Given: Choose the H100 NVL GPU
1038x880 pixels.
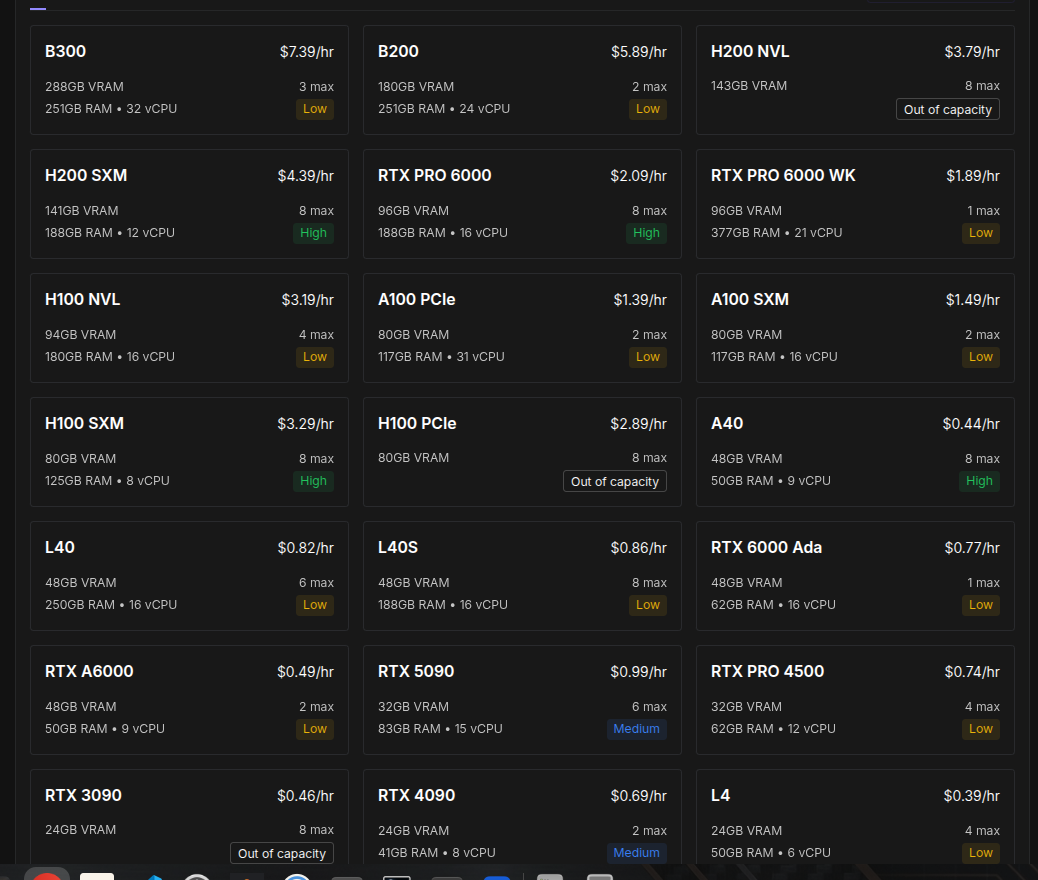Looking at the screenshot, I should pos(189,328).
